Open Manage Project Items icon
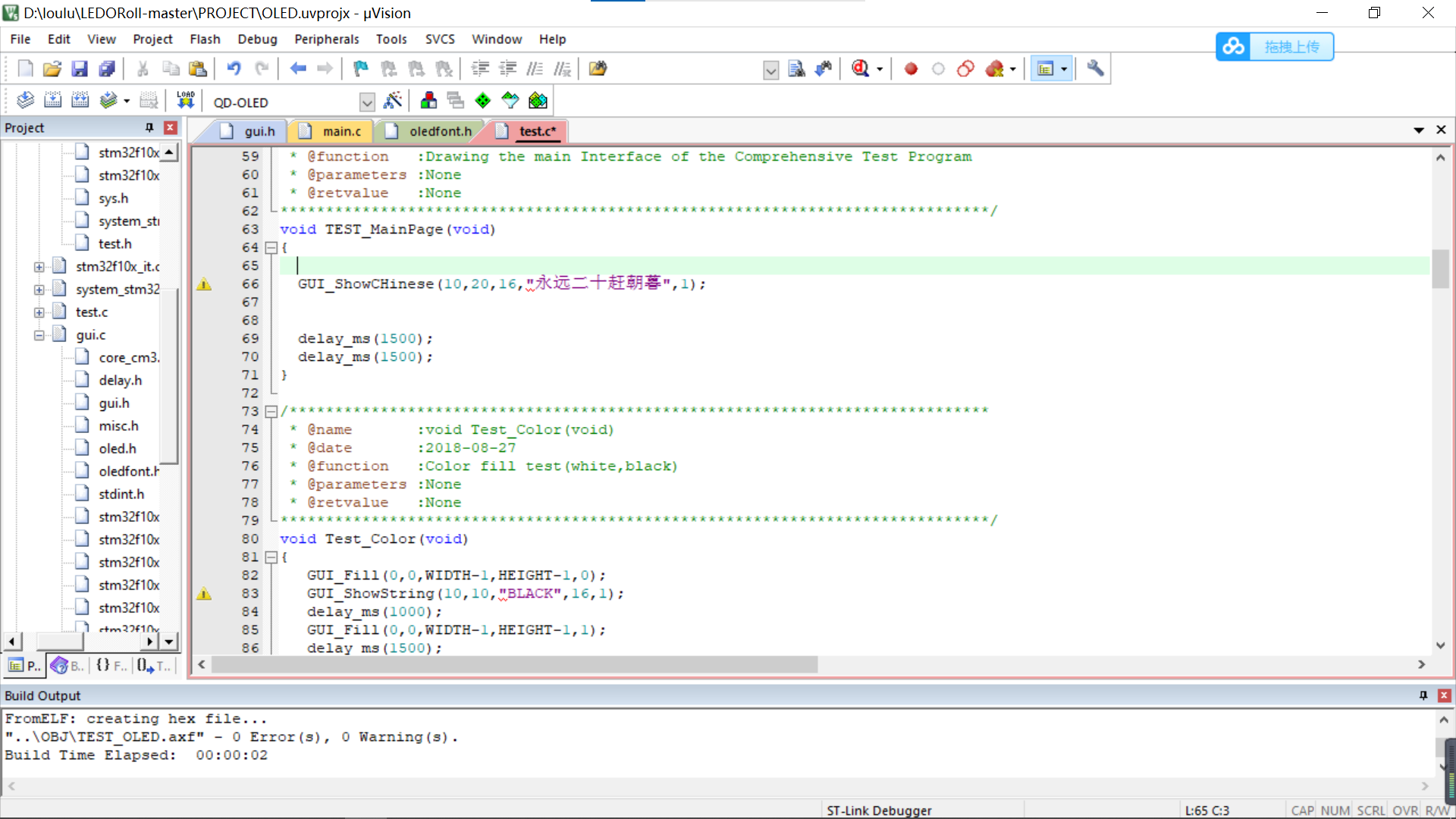Image resolution: width=1456 pixels, height=819 pixels. [x=428, y=100]
